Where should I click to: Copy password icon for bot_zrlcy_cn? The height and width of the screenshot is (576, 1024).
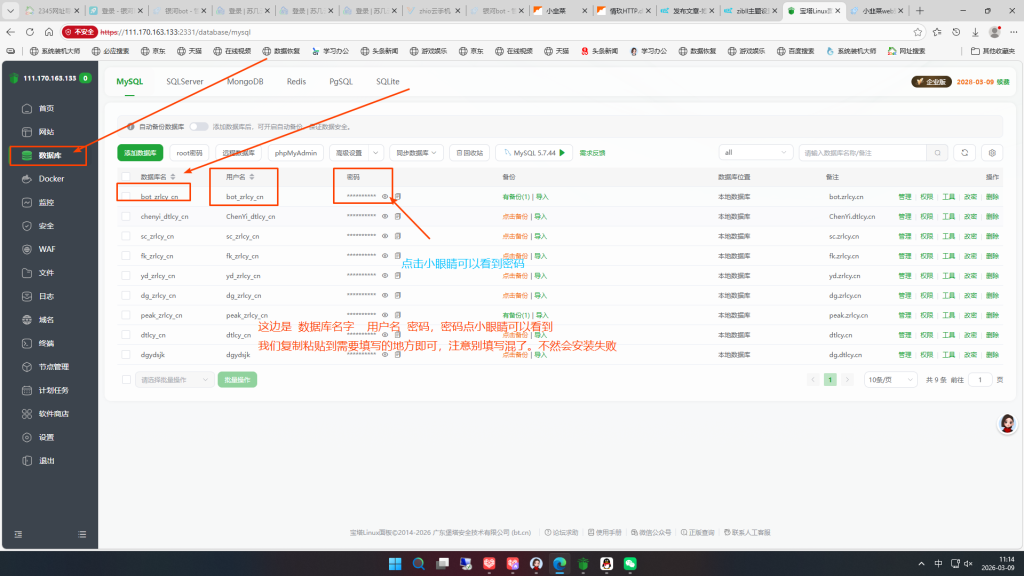398,197
